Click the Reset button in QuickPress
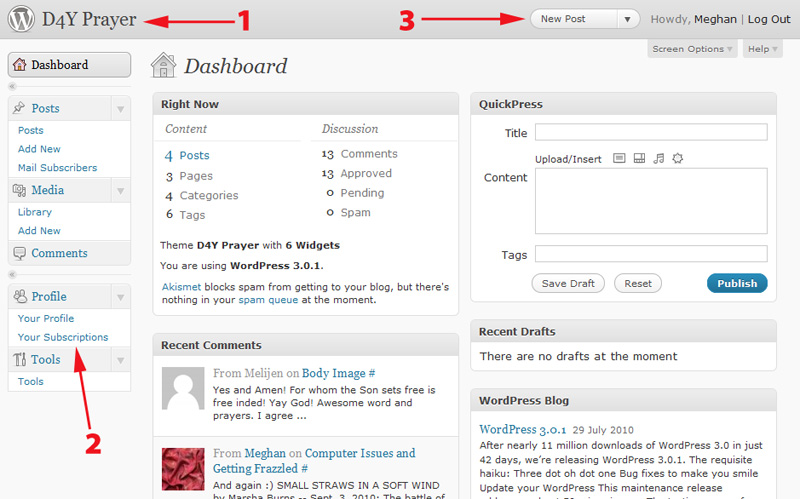Viewport: 800px width, 499px height. [x=638, y=283]
